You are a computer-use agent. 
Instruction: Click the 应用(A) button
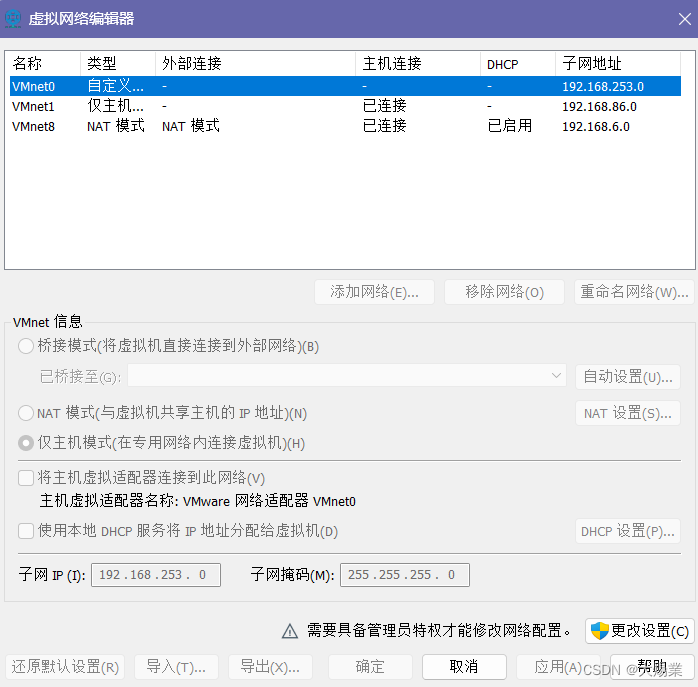click(558, 667)
